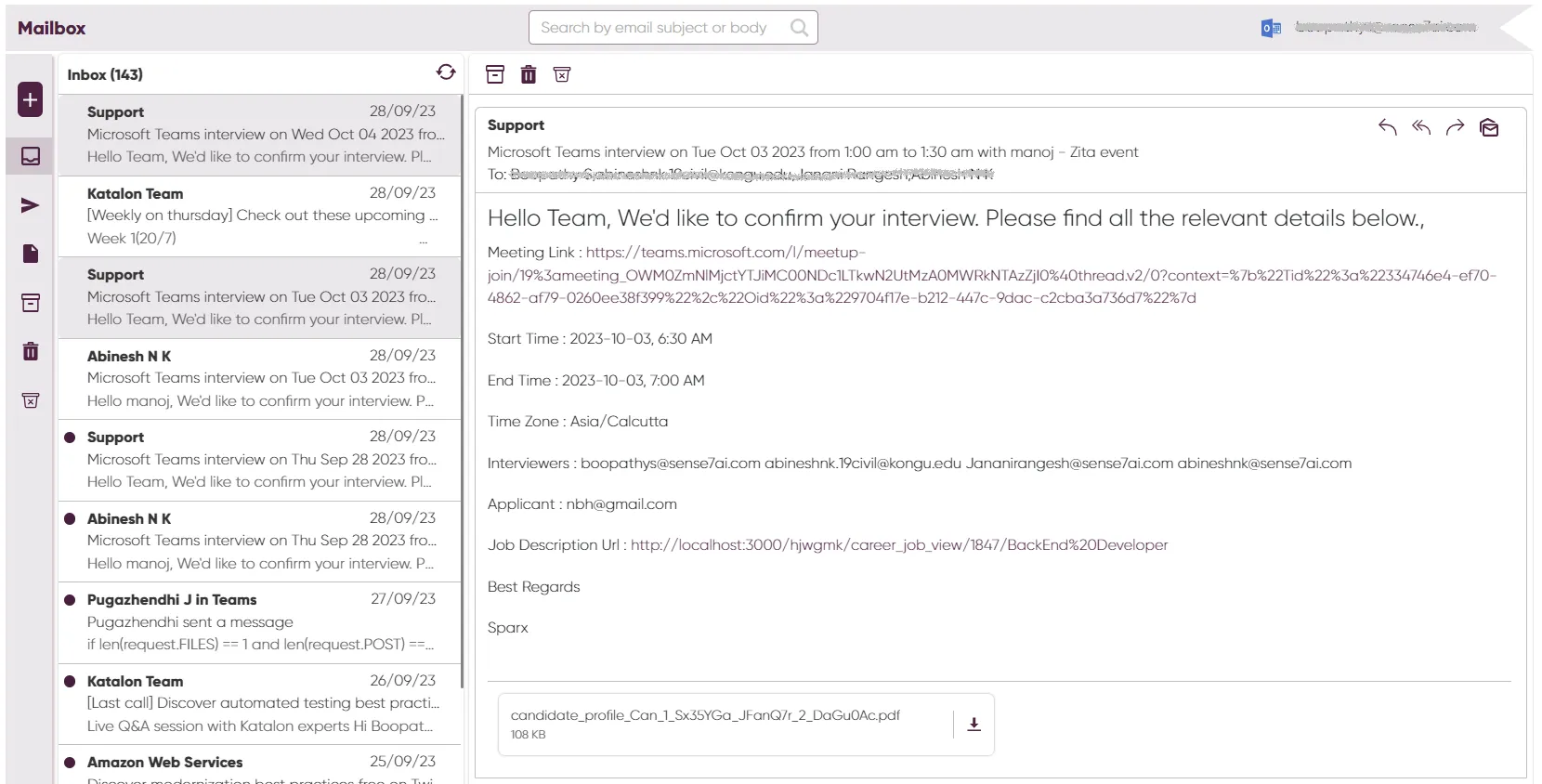This screenshot has width=1542, height=784.
Task: Reply to the Support email
Action: click(x=1388, y=127)
